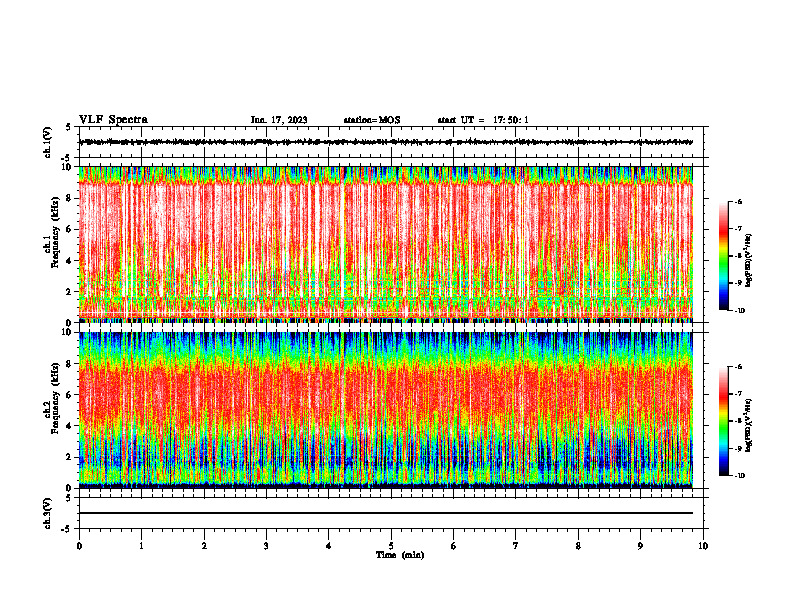Click the "Time (min)" x-axis label
Image resolution: width=792 pixels, height=612 pixels.
click(400, 555)
